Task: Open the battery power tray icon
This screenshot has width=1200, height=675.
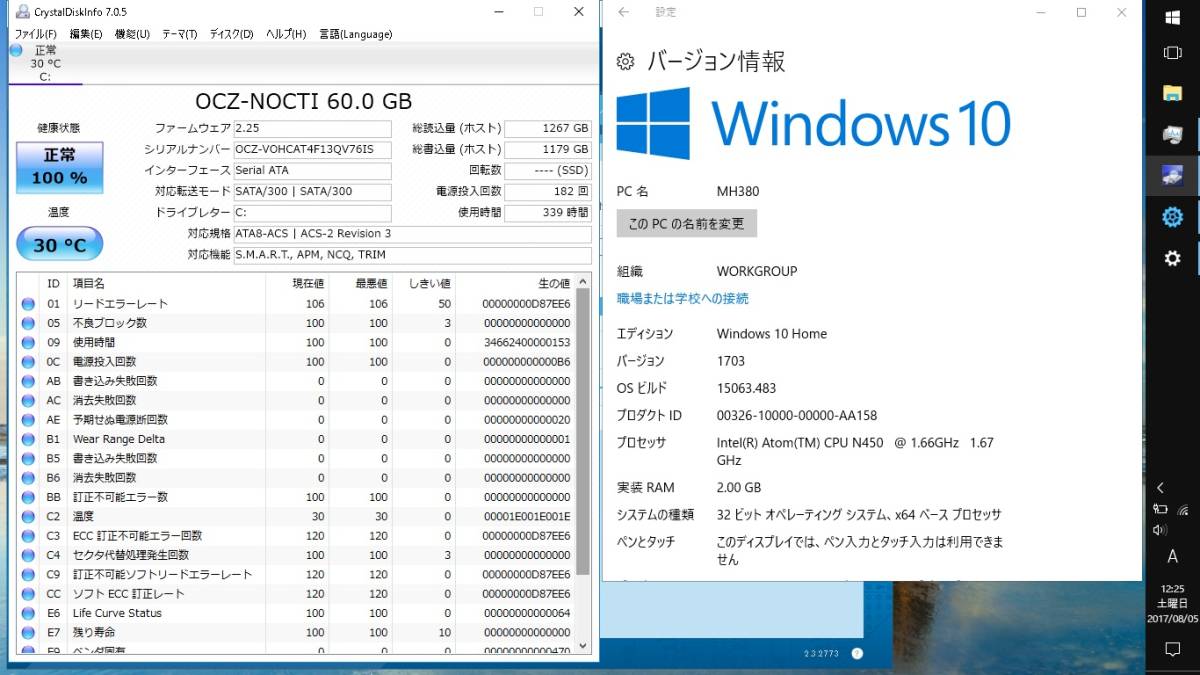Action: pos(1160,510)
